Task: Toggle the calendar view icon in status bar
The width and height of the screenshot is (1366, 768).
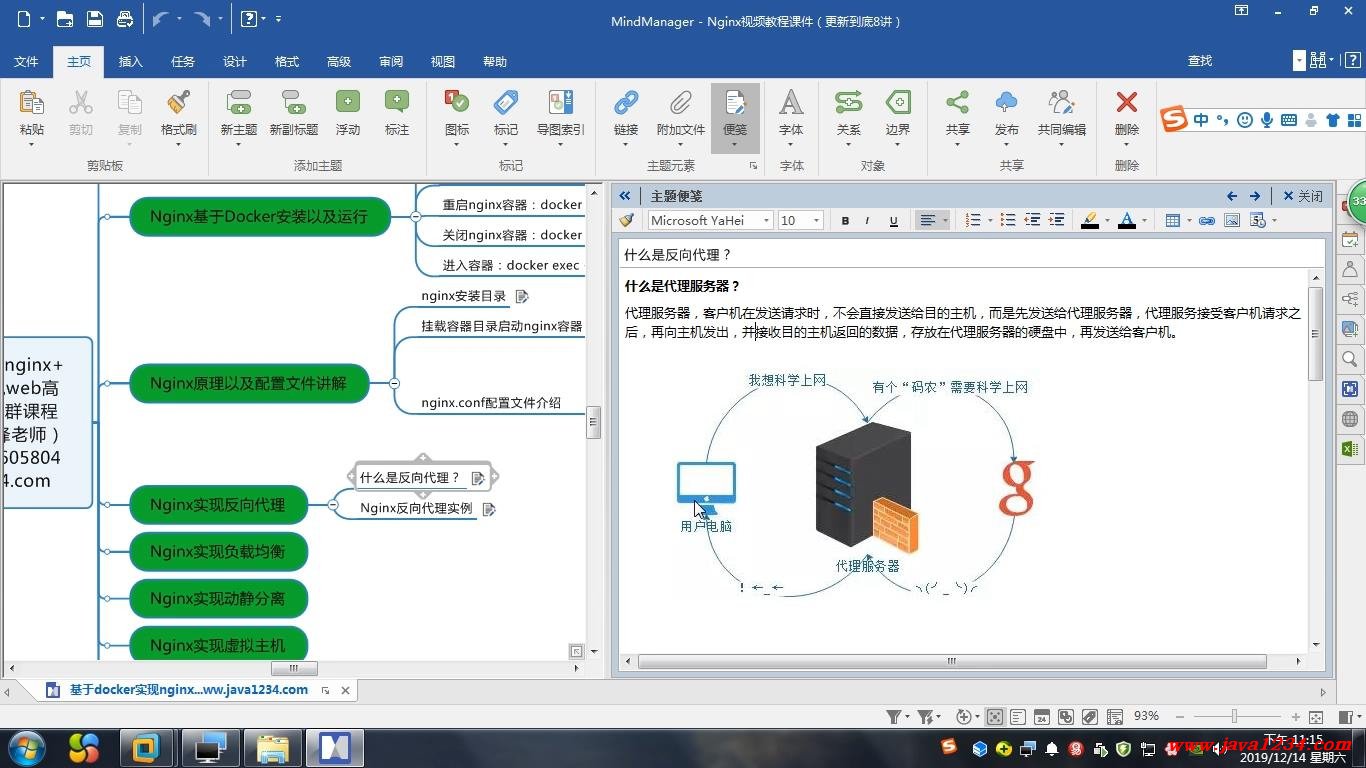Action: [x=1042, y=717]
